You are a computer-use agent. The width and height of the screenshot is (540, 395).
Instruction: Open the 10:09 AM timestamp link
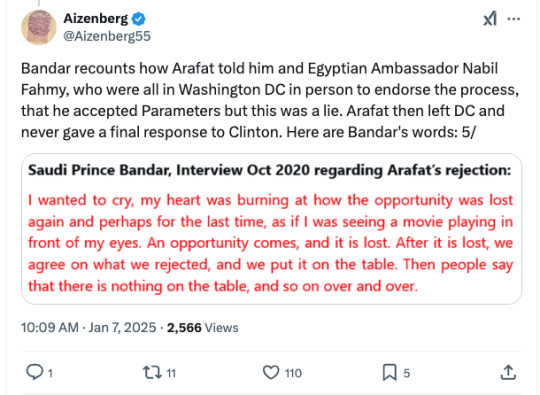89,327
